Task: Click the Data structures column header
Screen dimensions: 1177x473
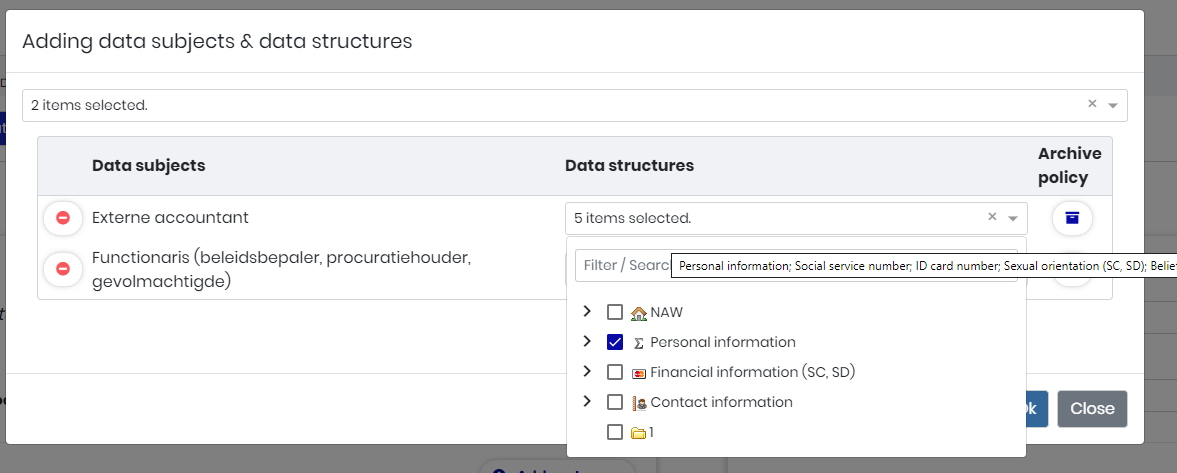Action: [x=630, y=165]
